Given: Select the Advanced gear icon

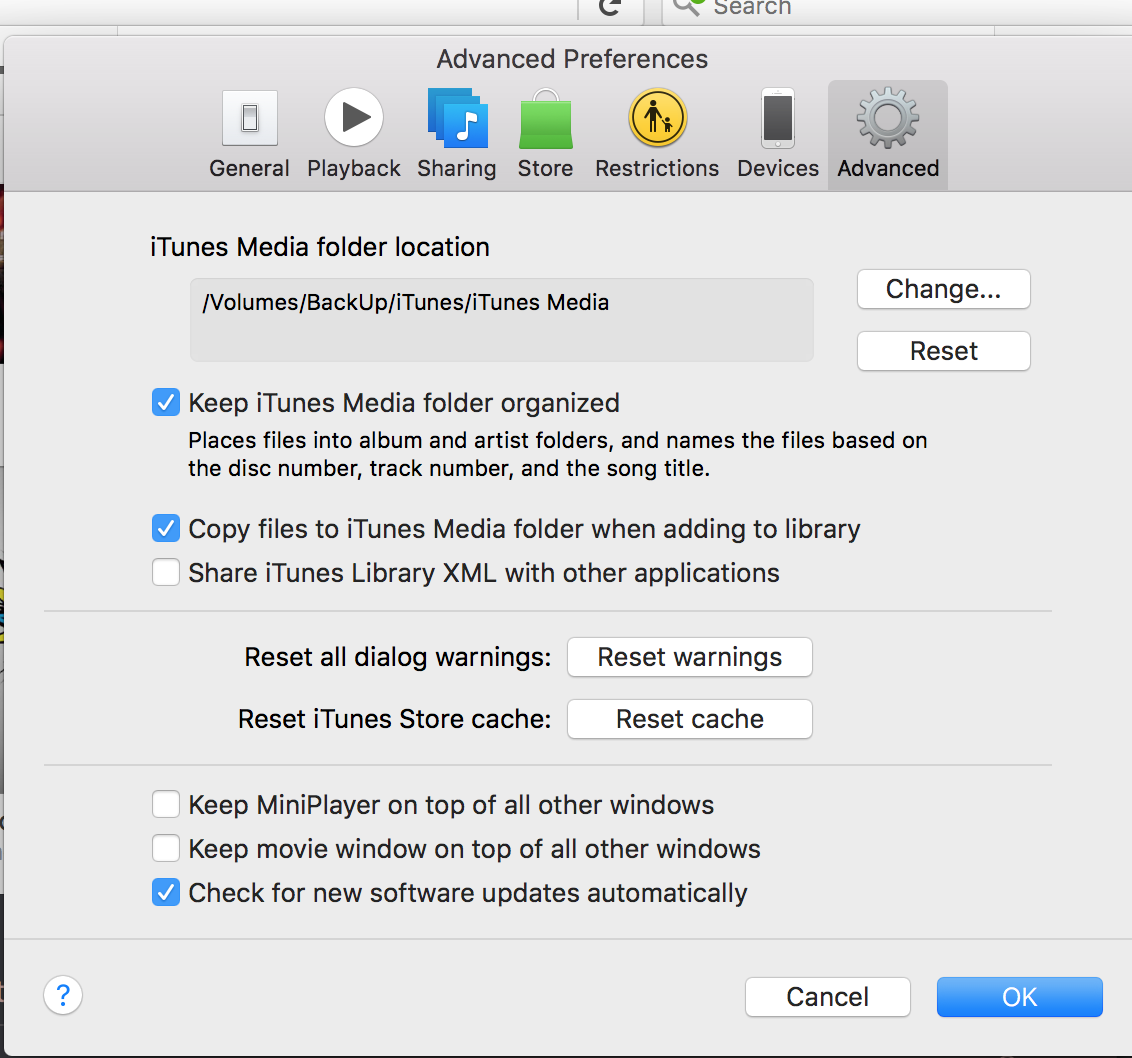Looking at the screenshot, I should point(887,118).
